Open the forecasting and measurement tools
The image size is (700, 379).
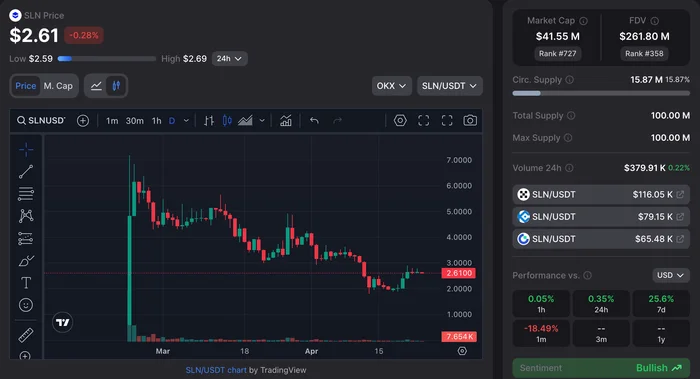(26, 238)
